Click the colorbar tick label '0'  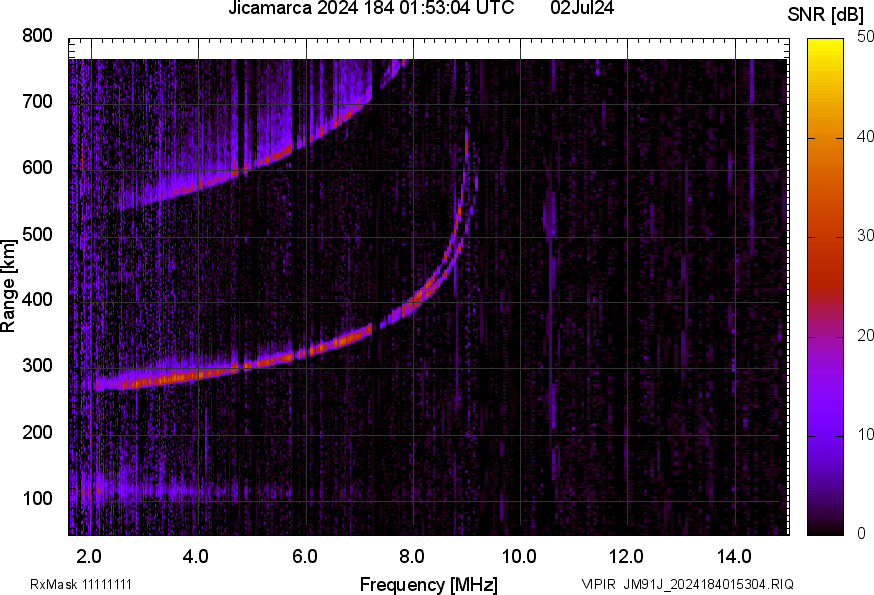click(861, 534)
